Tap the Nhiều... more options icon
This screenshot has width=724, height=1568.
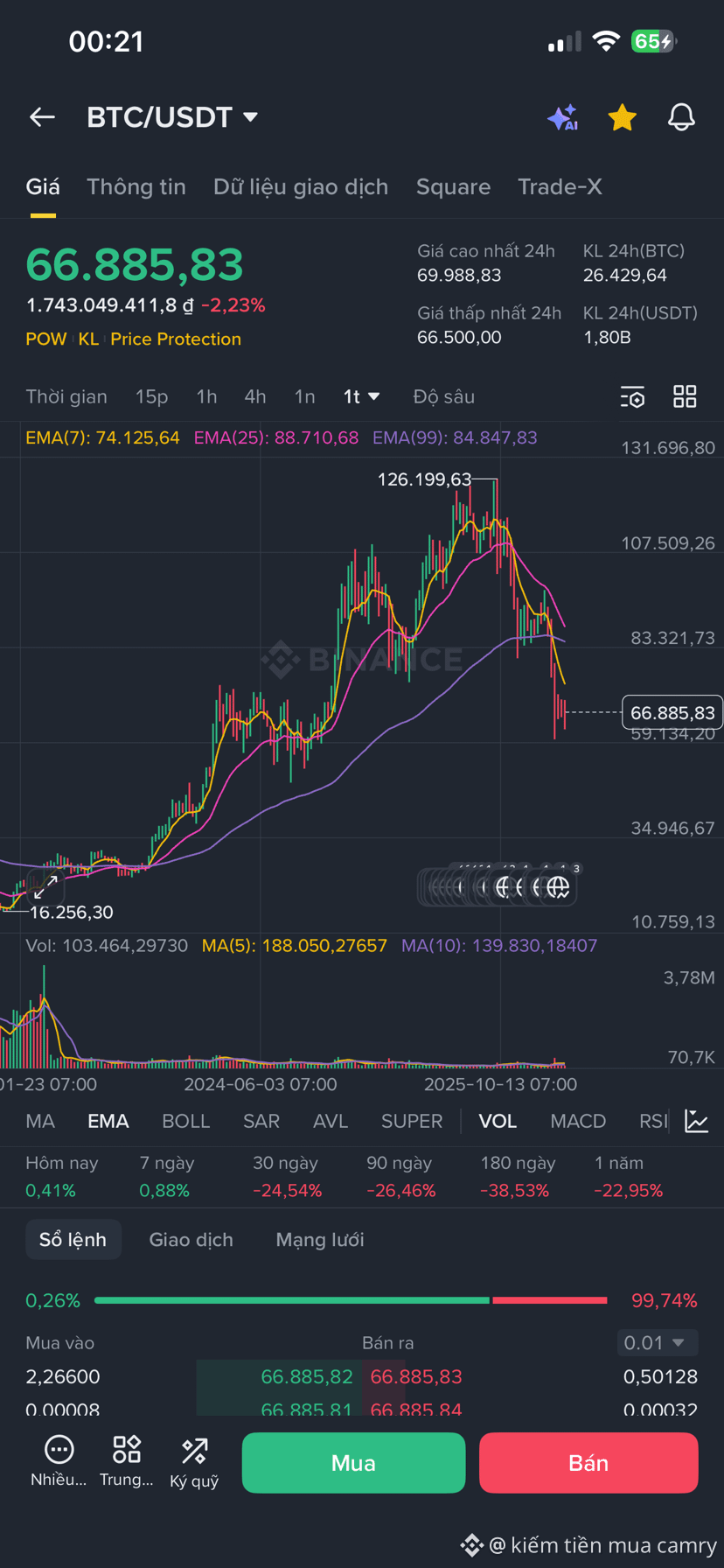[x=59, y=1461]
